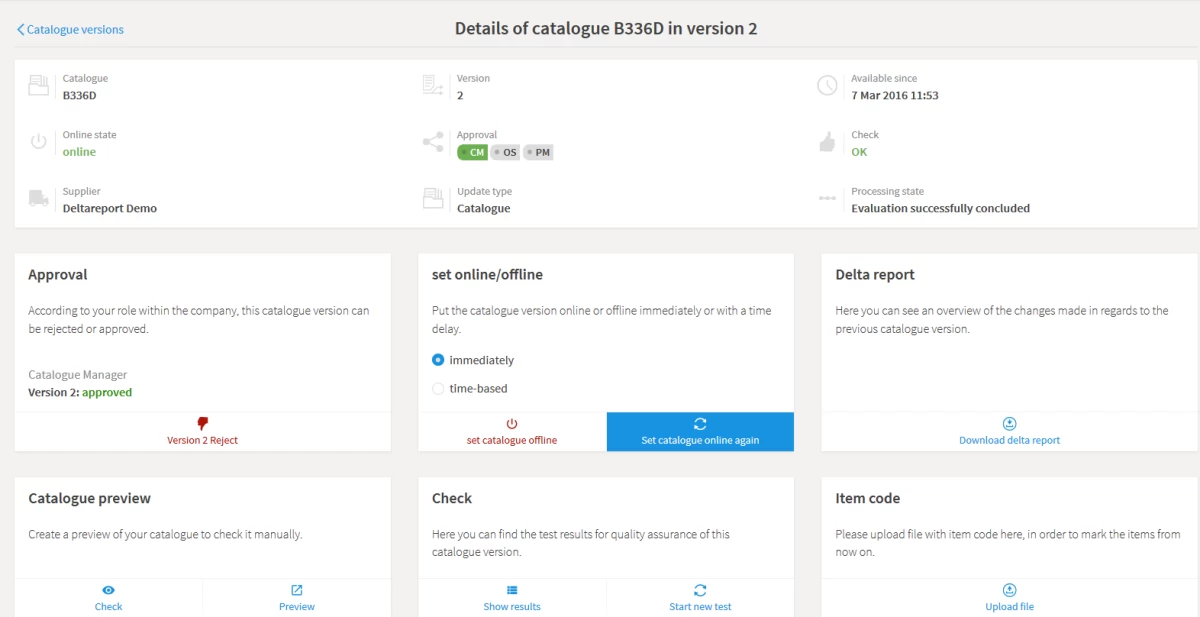The width and height of the screenshot is (1200, 617).
Task: Select the time-based radio option
Action: (438, 388)
